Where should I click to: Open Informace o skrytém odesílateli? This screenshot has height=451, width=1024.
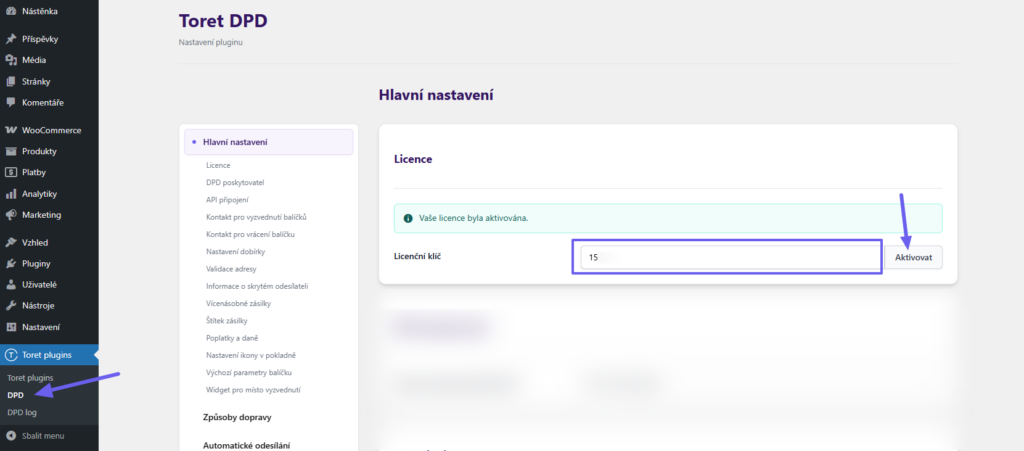tap(257, 286)
